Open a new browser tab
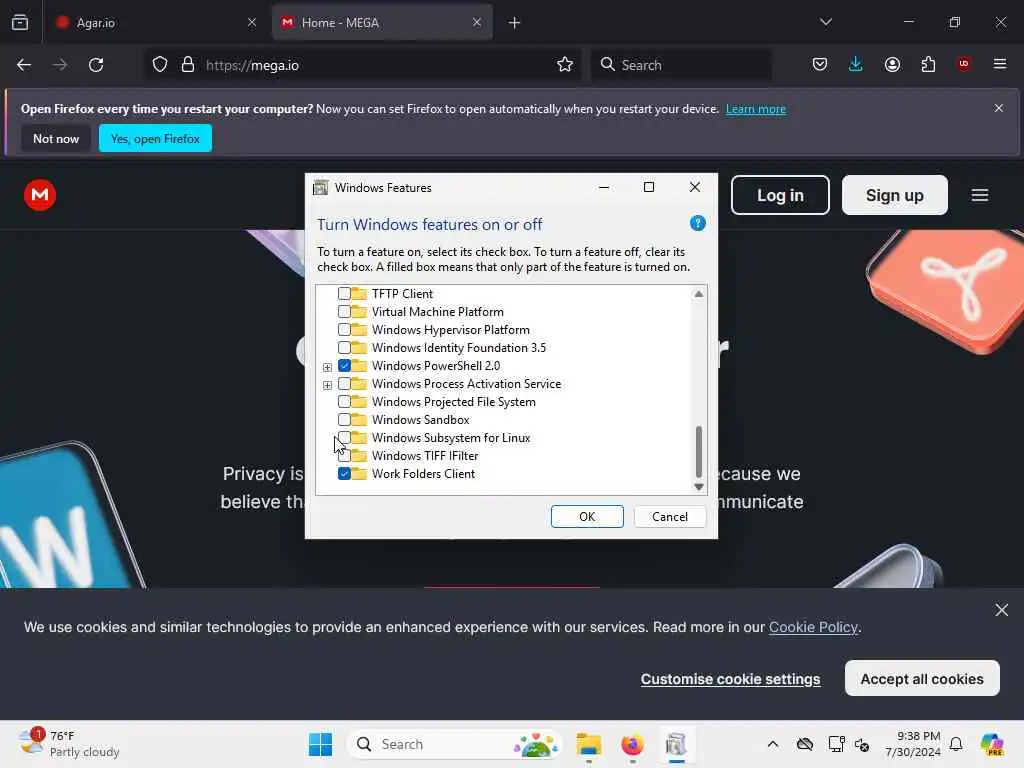Image resolution: width=1024 pixels, height=768 pixels. [x=515, y=23]
